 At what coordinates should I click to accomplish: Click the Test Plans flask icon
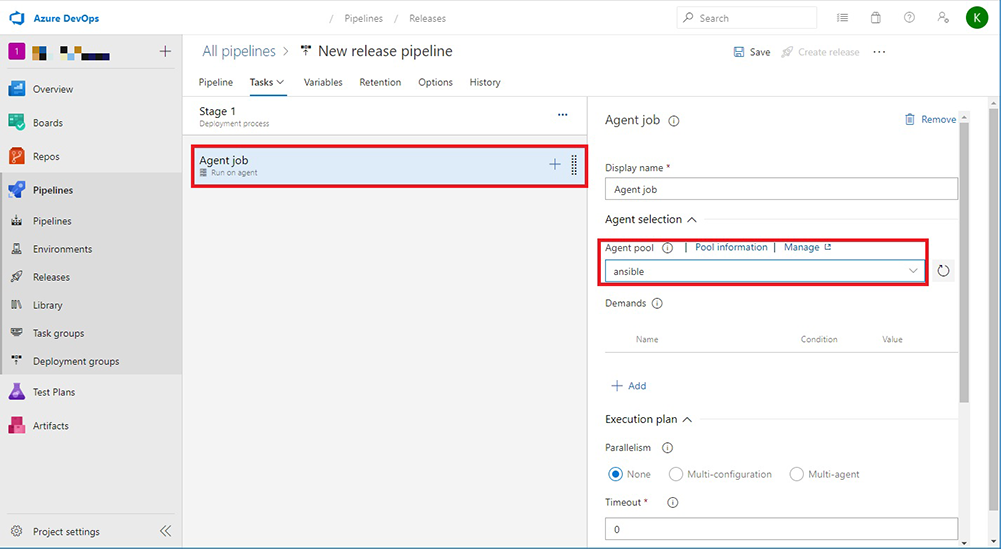pos(17,392)
